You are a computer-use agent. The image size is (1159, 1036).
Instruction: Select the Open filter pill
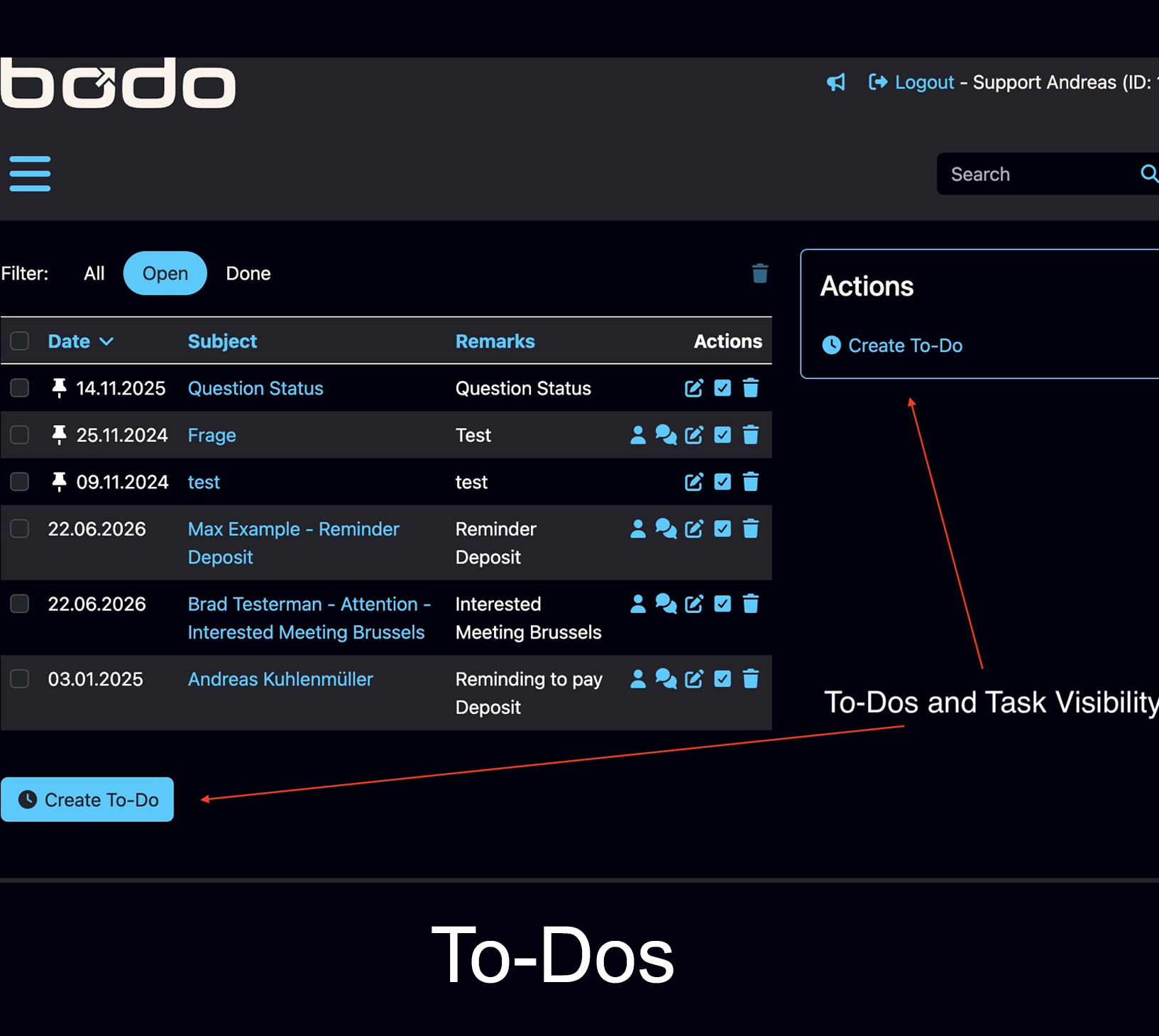[165, 273]
